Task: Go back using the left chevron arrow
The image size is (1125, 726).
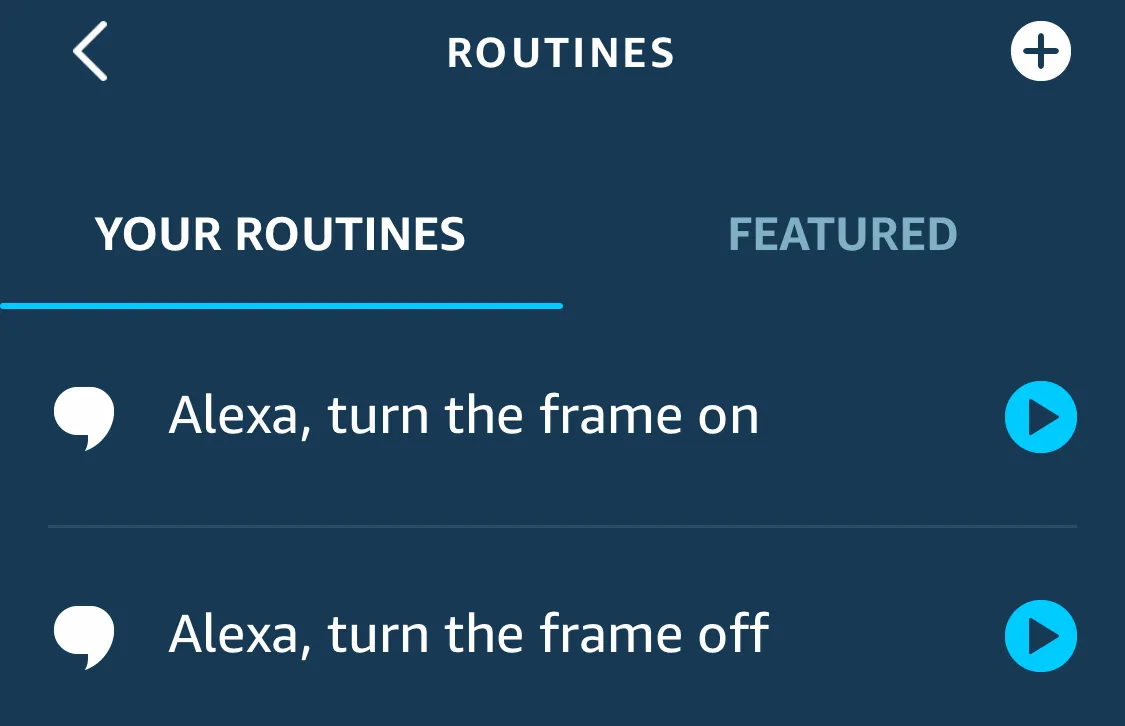Action: (x=90, y=51)
